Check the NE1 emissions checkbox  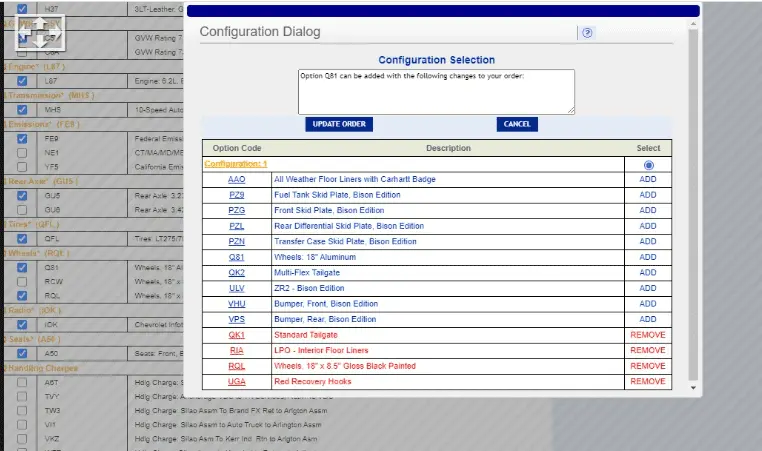(22, 153)
